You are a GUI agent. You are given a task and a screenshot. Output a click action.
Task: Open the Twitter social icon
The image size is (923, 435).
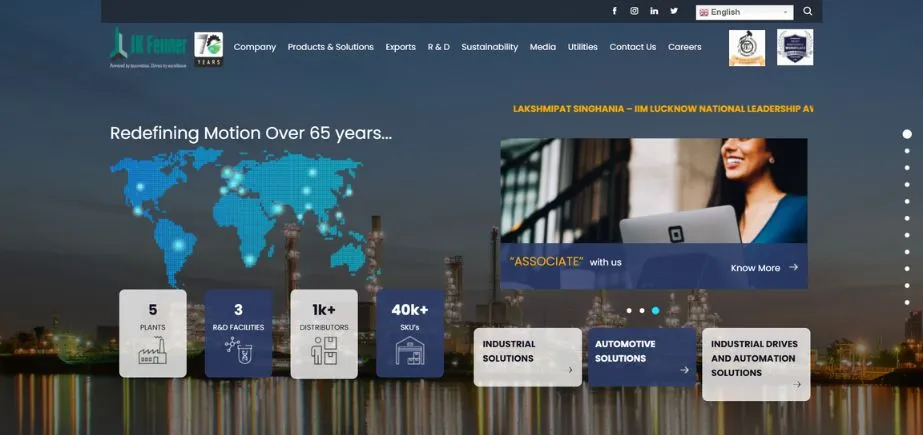[x=674, y=11]
